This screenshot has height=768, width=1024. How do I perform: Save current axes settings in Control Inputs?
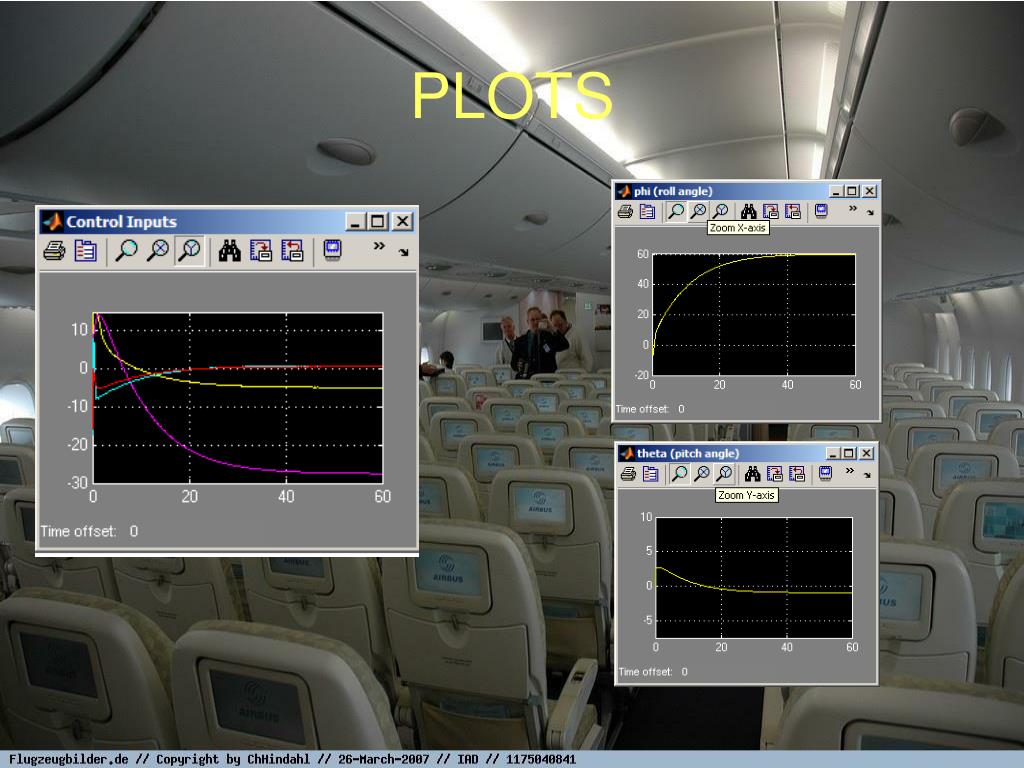260,251
